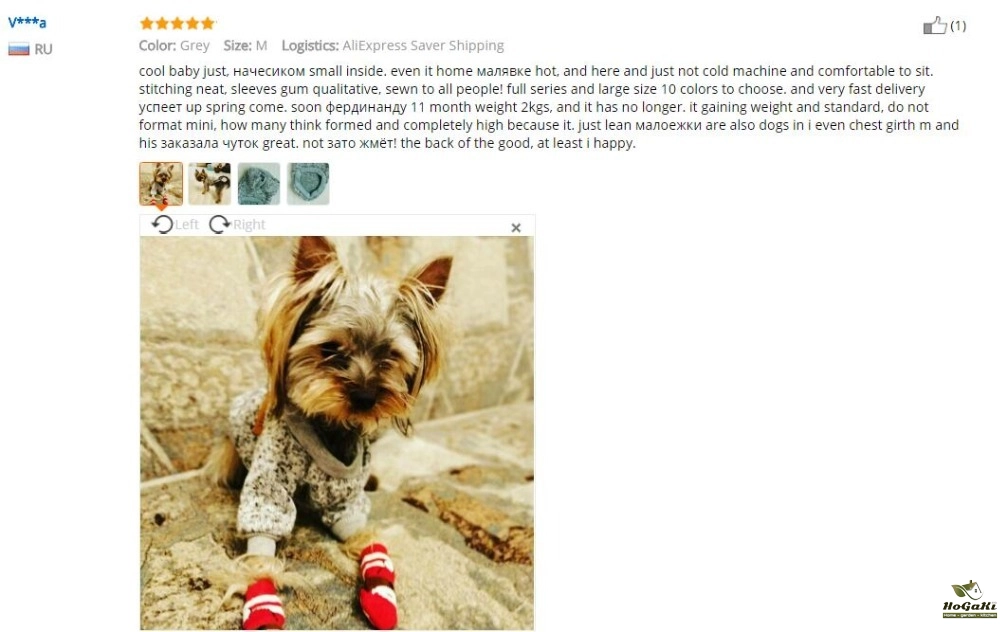Click the helpful count (1)
This screenshot has width=1000, height=632.
958,26
